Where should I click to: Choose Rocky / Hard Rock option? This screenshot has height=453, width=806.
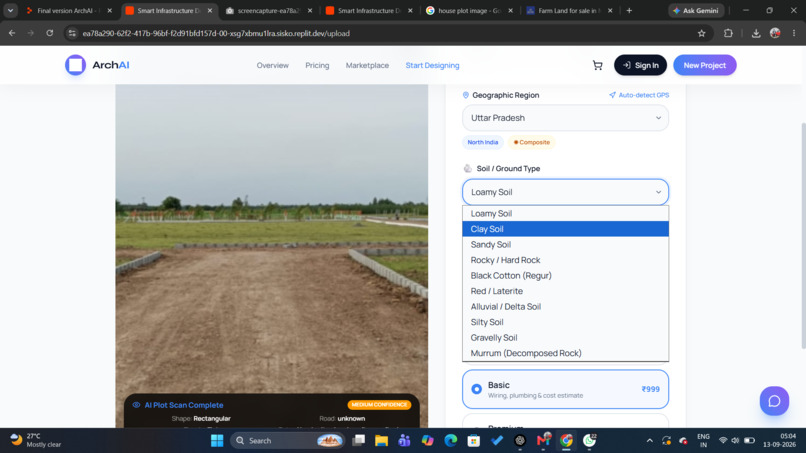click(565, 260)
